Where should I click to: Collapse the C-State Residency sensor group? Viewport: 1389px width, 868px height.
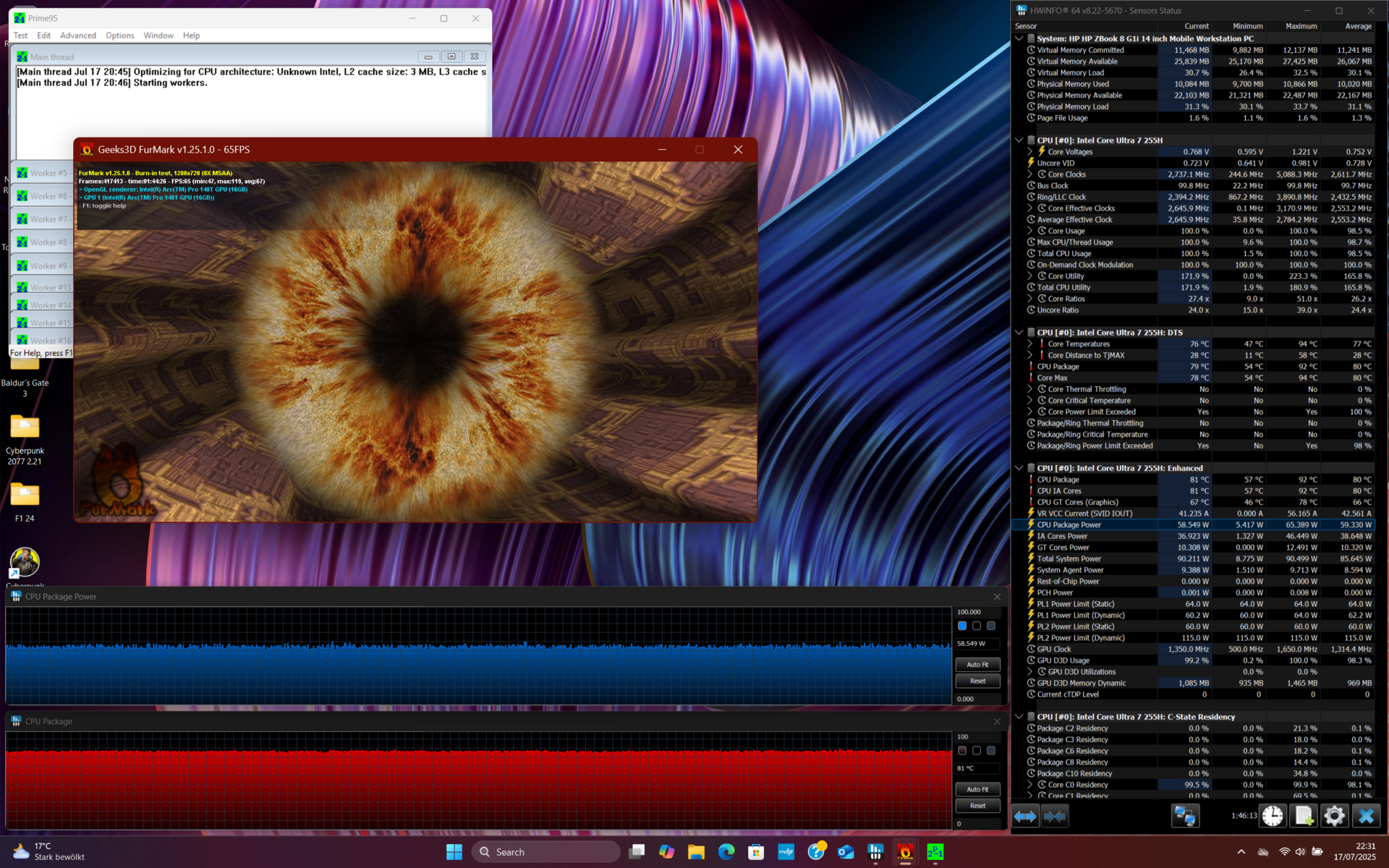tap(1019, 717)
